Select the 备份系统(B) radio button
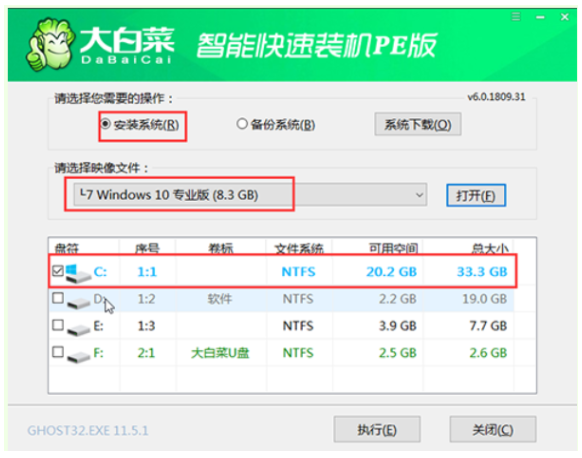 [242, 124]
